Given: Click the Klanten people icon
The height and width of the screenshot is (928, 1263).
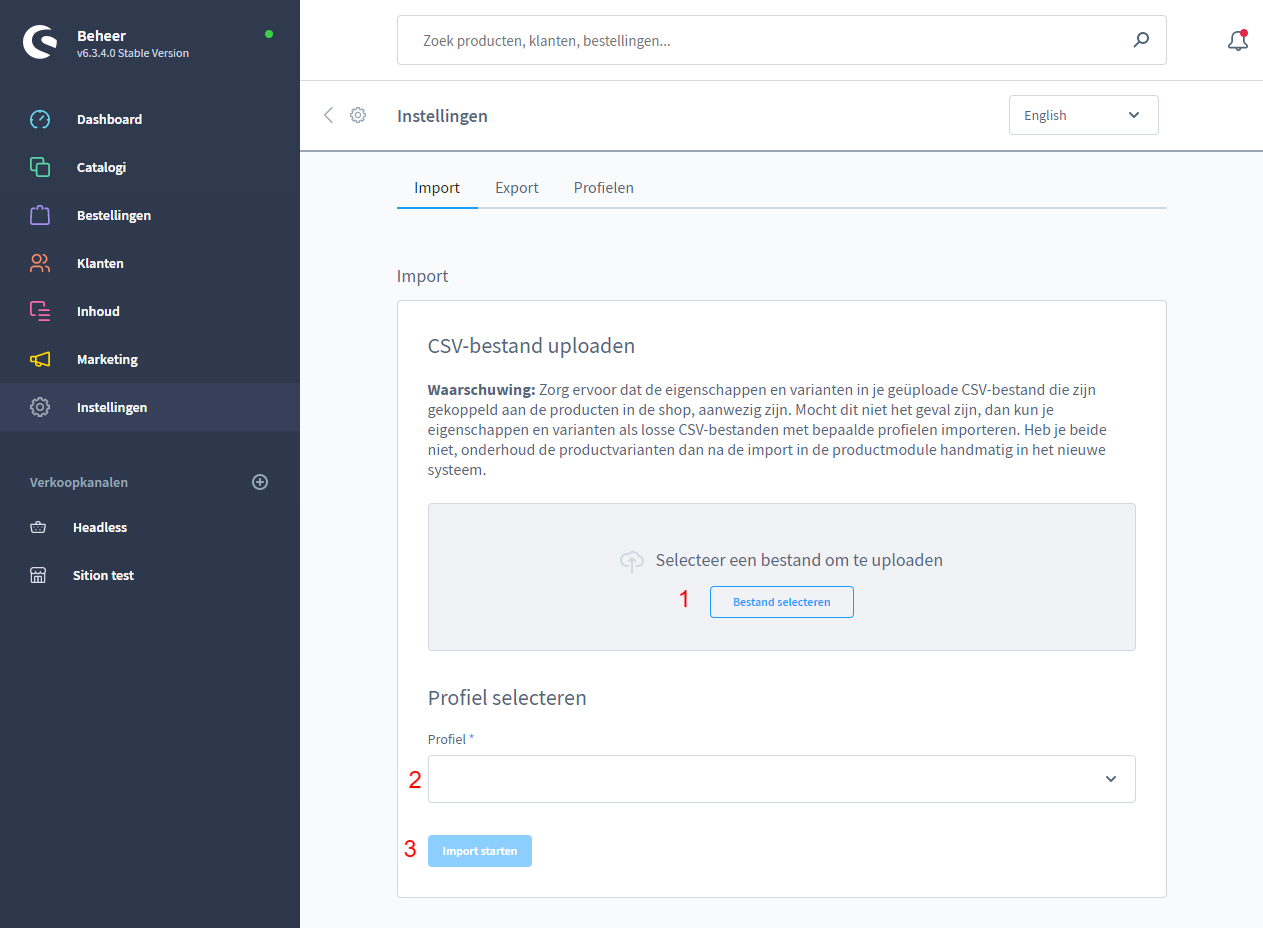Looking at the screenshot, I should [40, 263].
